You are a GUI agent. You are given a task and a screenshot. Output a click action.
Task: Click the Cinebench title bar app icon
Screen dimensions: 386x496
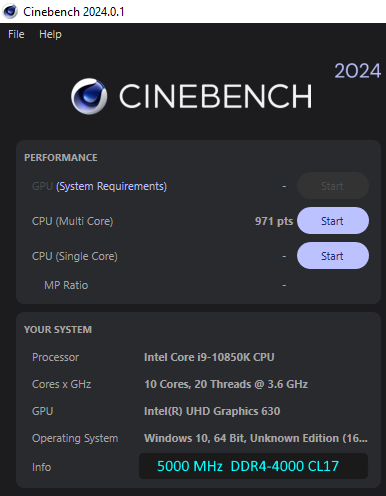pos(10,11)
